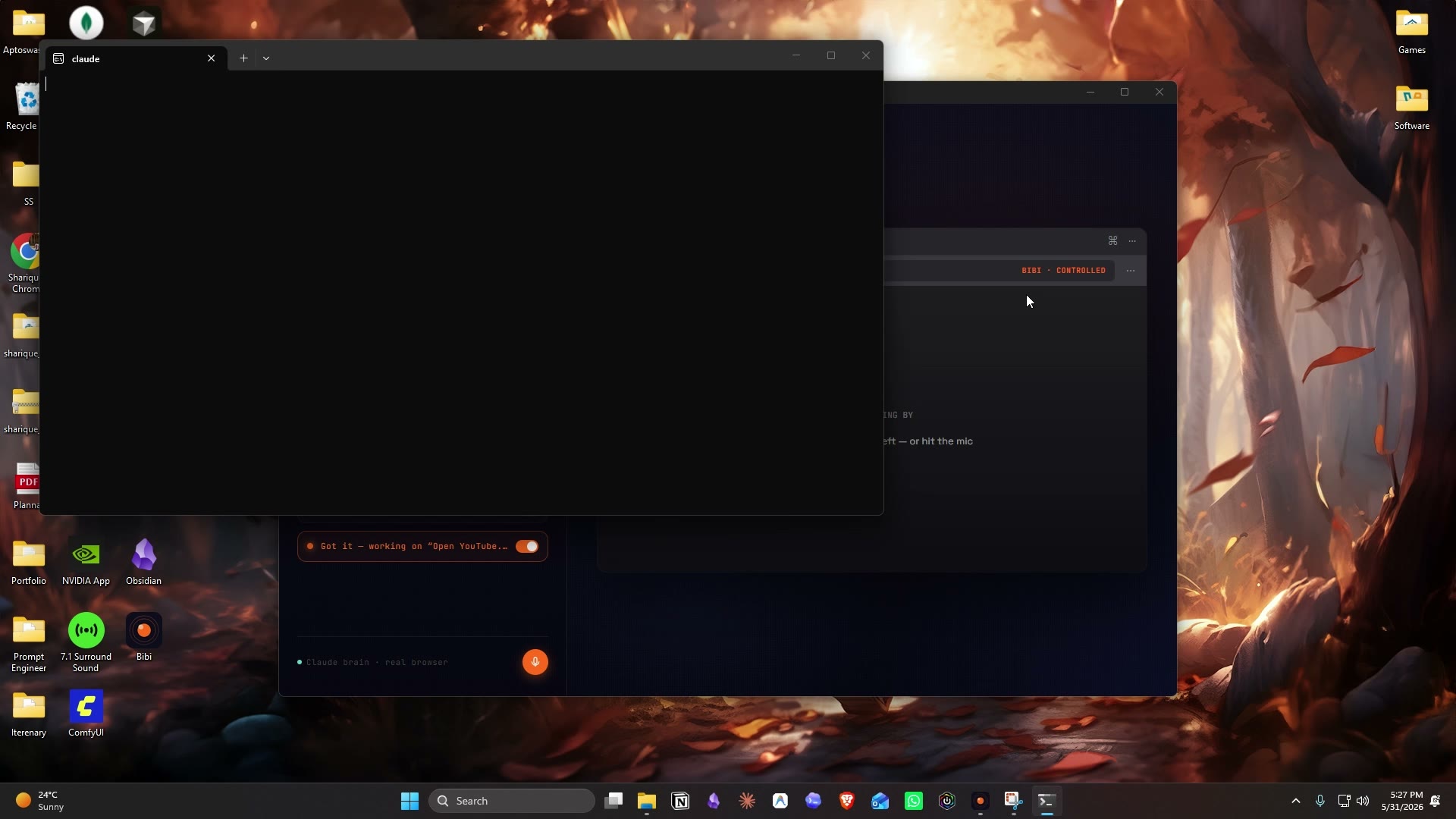Click the taskbar Search box
The height and width of the screenshot is (819, 1456).
(x=512, y=801)
